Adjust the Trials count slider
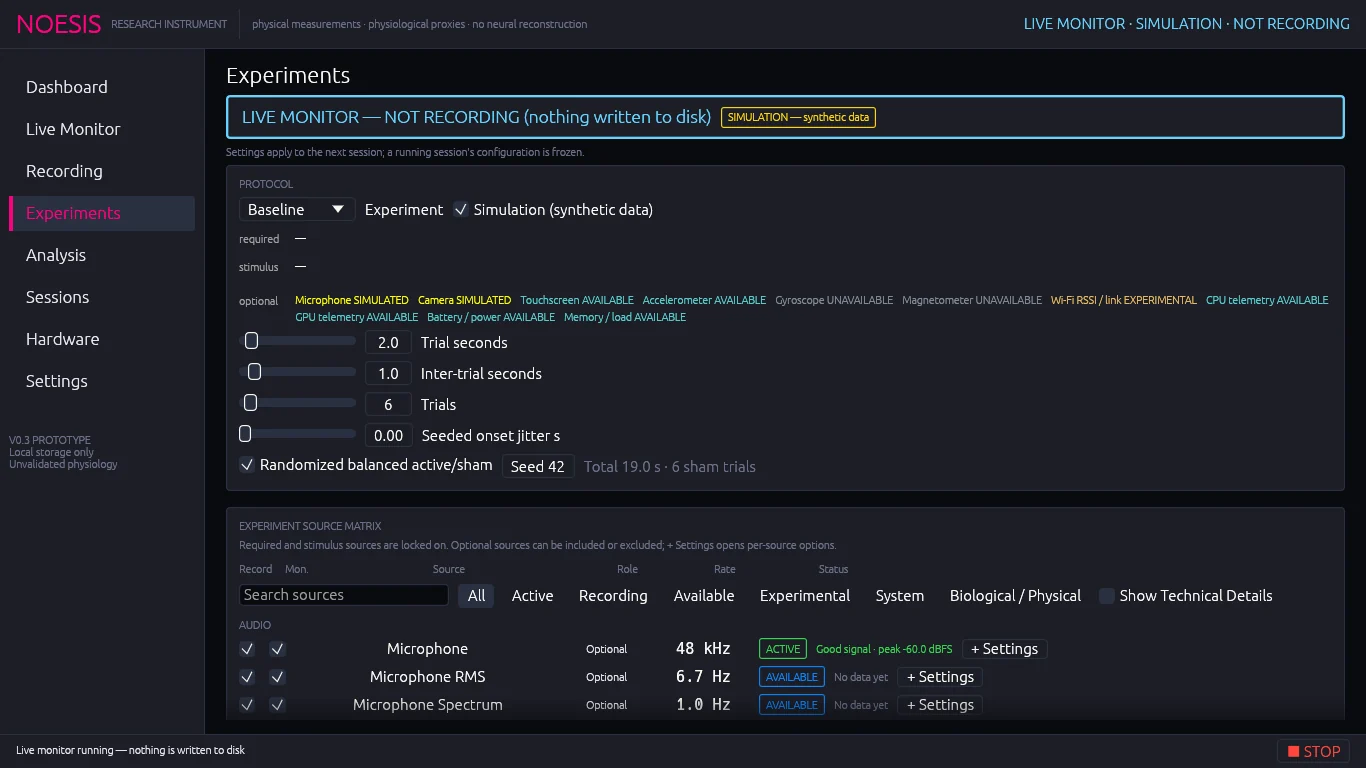Viewport: 1366px width, 768px height. (x=297, y=403)
